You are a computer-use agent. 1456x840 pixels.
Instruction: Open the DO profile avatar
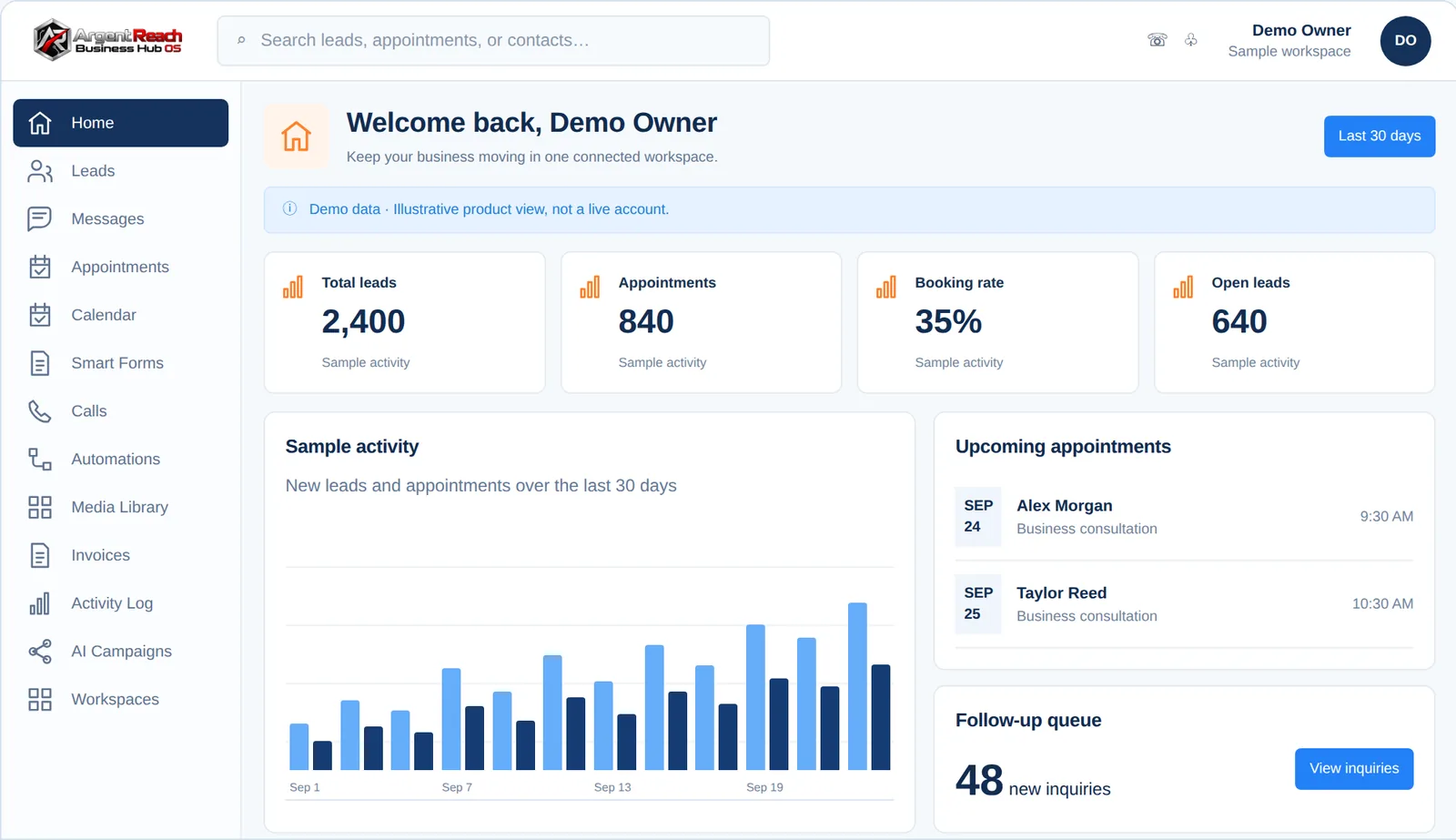point(1405,41)
